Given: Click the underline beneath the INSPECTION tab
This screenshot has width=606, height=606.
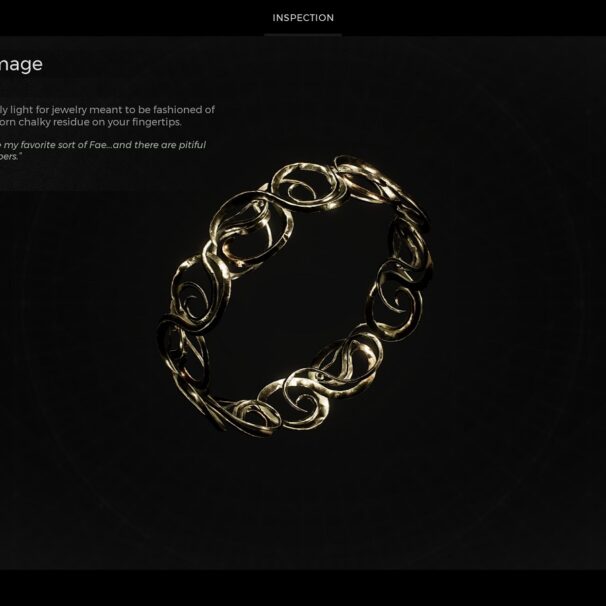Looking at the screenshot, I should (303, 35).
